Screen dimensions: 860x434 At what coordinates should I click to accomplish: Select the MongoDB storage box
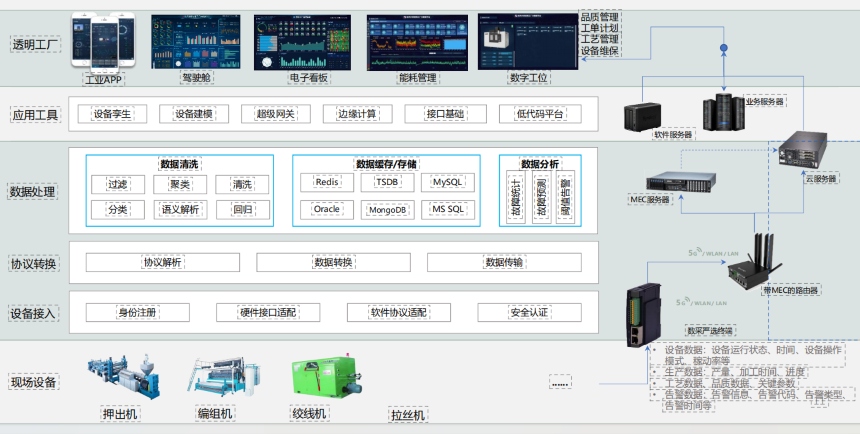pyautogui.click(x=387, y=210)
